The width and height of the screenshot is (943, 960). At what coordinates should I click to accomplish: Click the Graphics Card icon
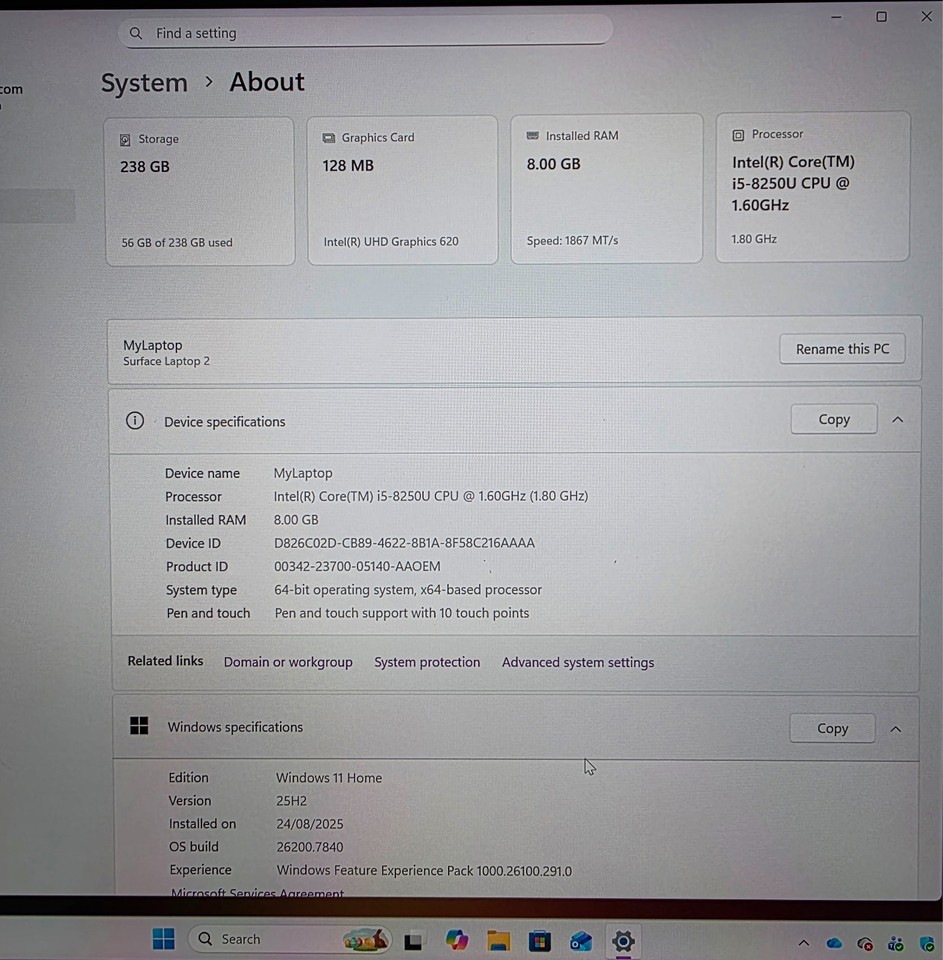[x=328, y=138]
